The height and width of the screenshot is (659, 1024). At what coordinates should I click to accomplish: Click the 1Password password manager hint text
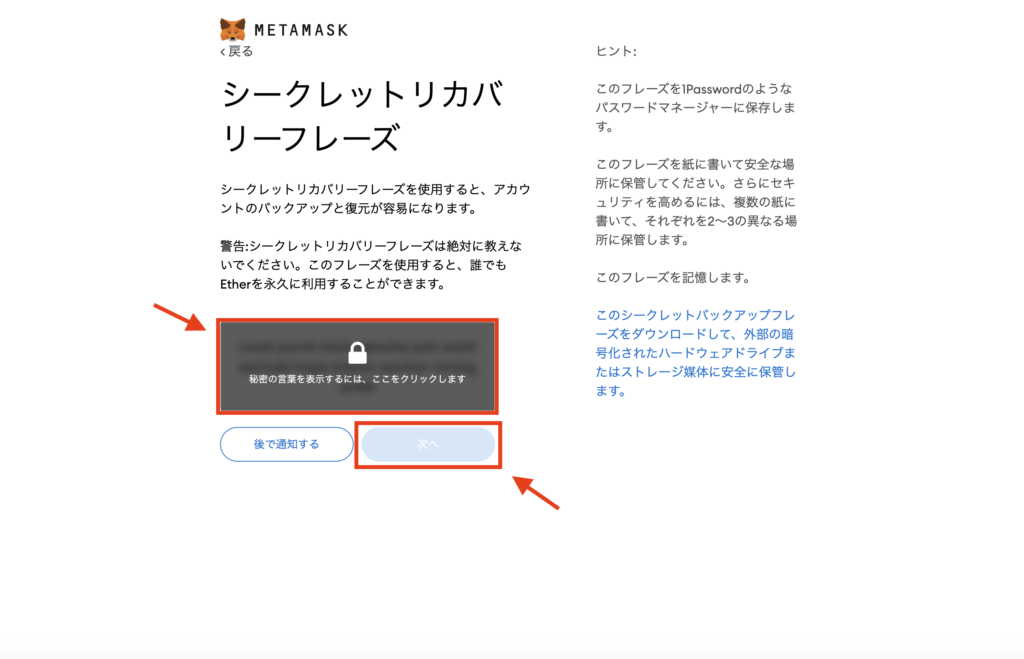coord(695,108)
